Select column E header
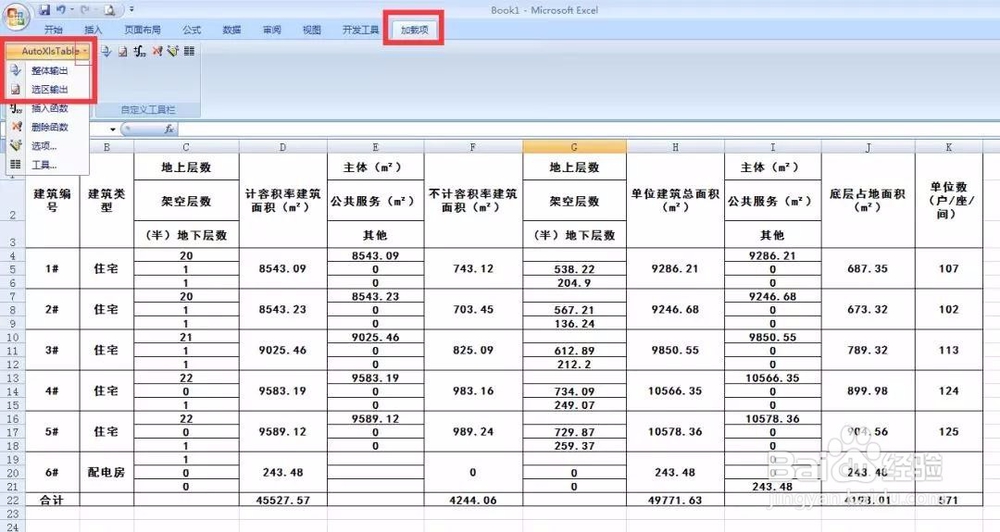This screenshot has height=532, width=1000. 376,147
